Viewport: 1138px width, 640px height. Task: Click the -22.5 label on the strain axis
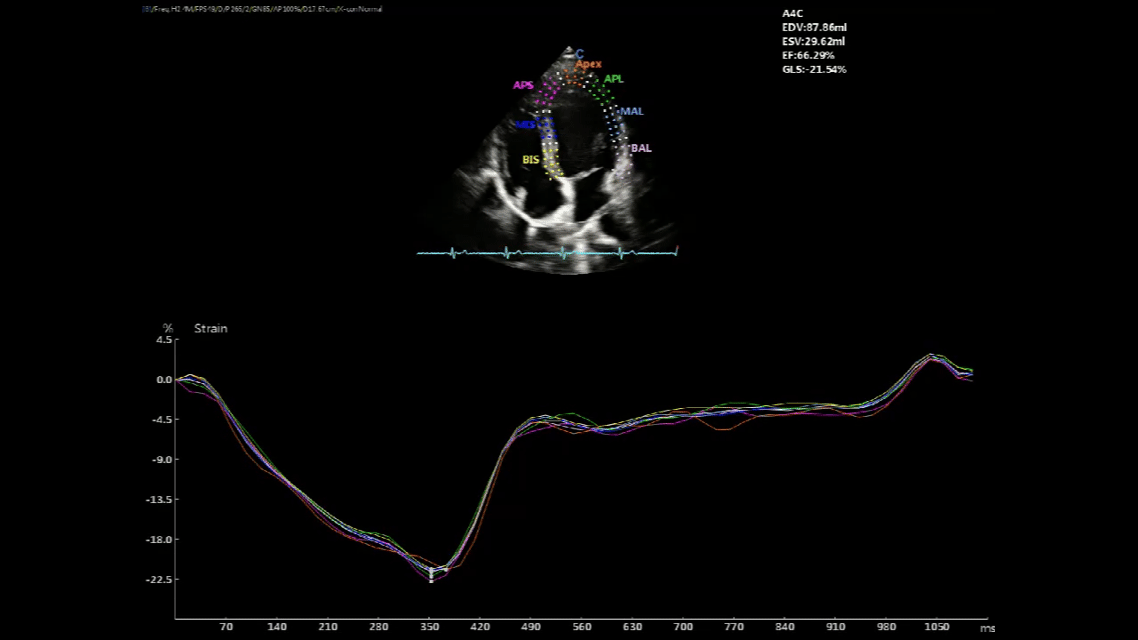tap(159, 580)
